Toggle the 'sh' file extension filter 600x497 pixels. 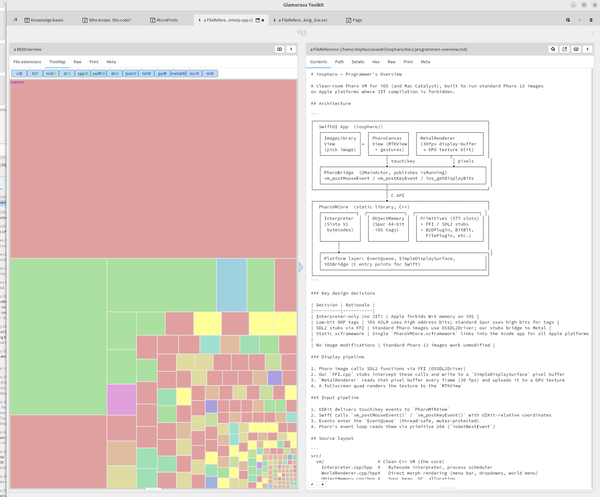point(114,73)
